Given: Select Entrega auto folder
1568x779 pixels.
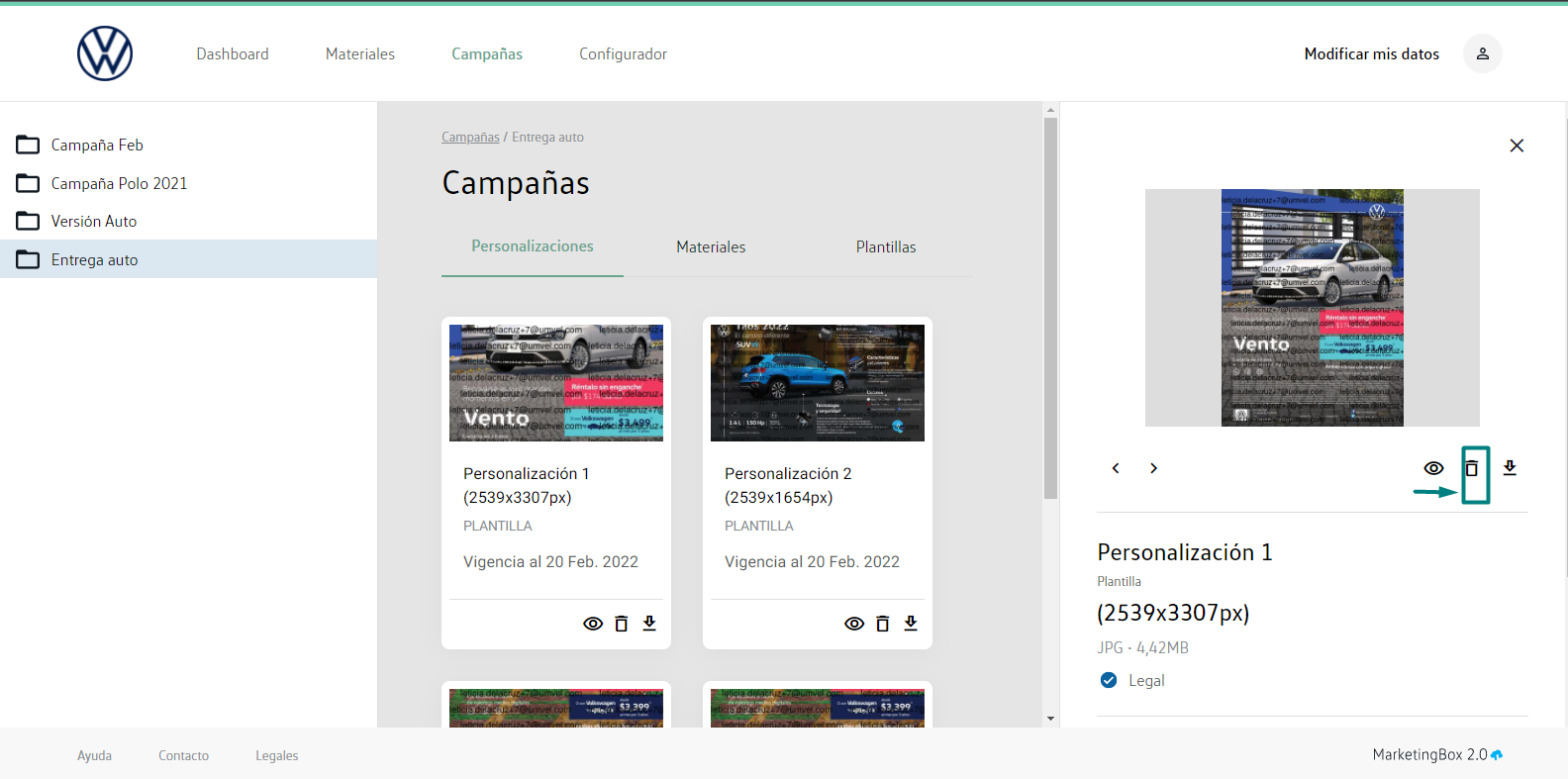Looking at the screenshot, I should (x=188, y=259).
